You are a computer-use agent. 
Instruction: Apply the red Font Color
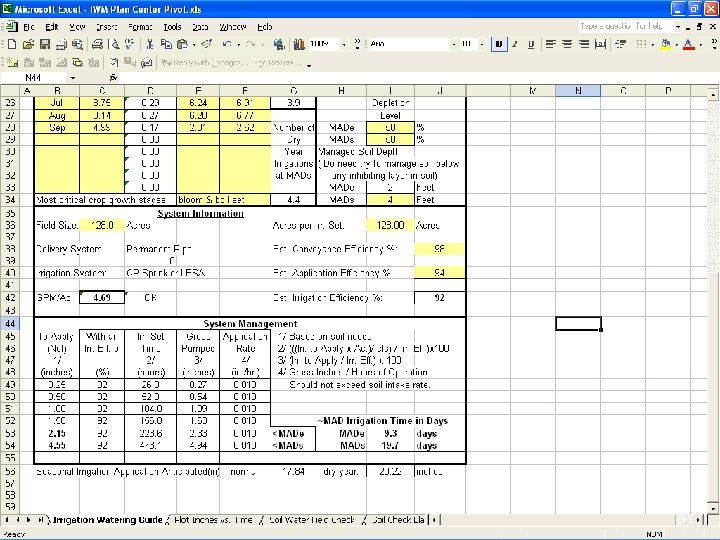pos(689,44)
